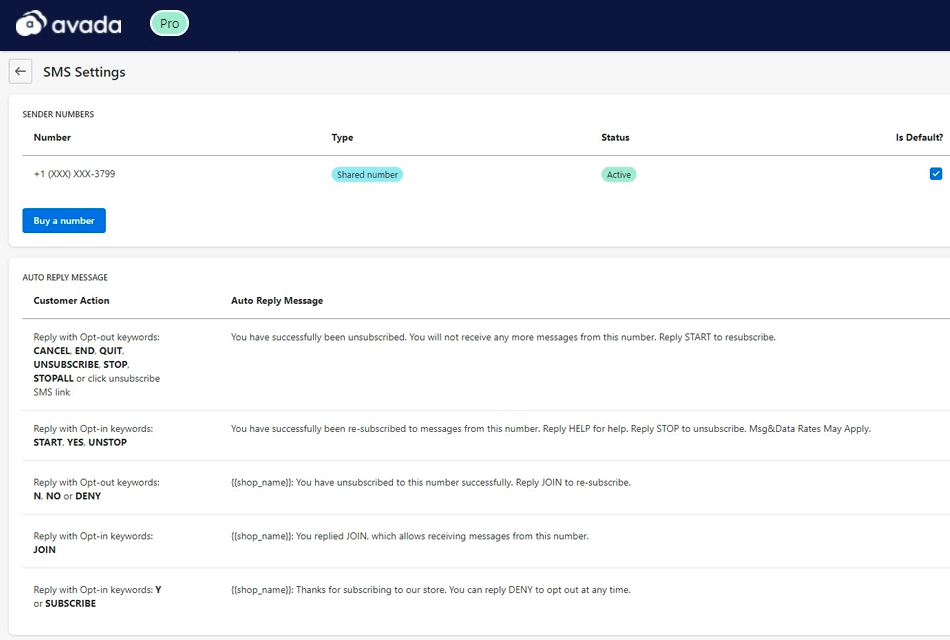Click the SENDER NUMBERS section heading

[58, 114]
